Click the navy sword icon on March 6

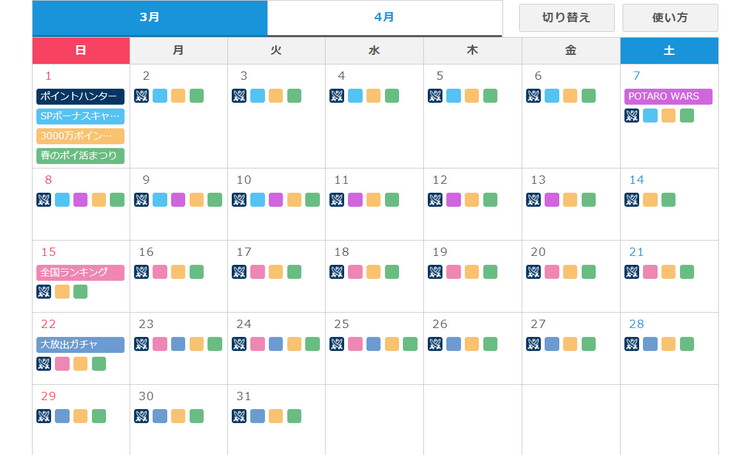[x=533, y=96]
